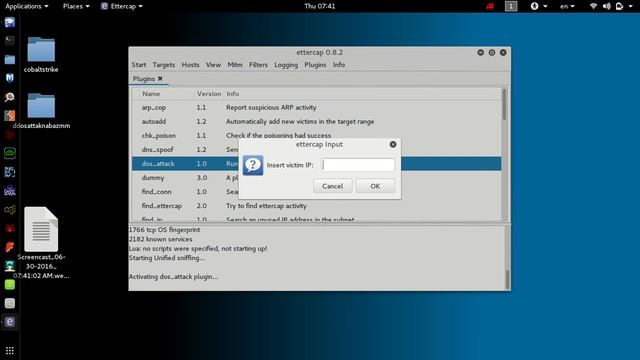This screenshot has height=360, width=640.
Task: Launch the orange Burp Suite dock icon
Action: 10,116
